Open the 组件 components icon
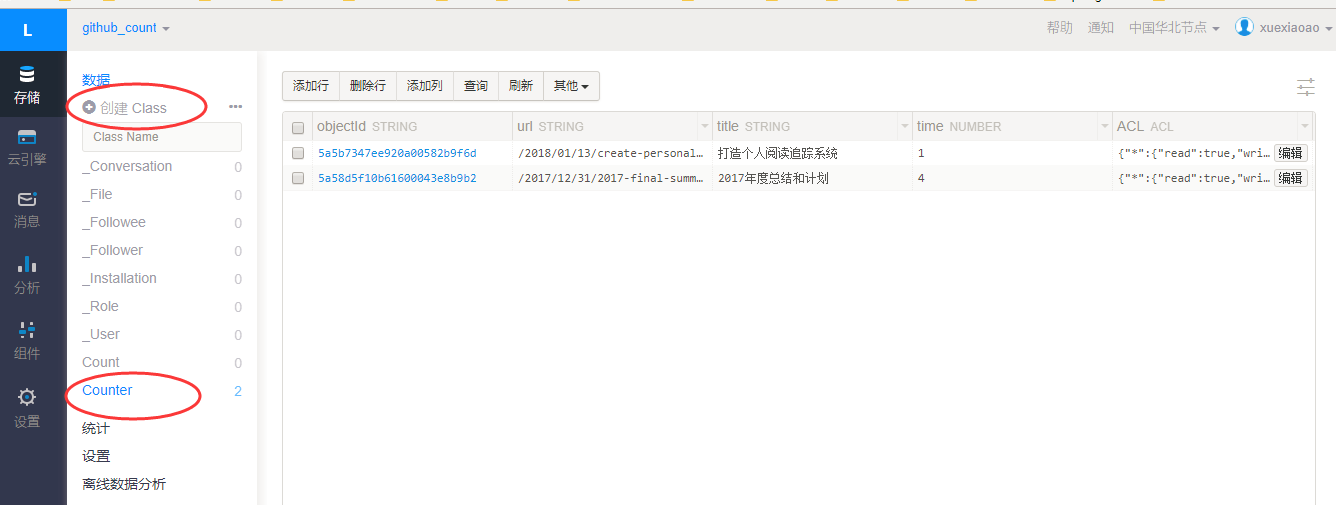Image resolution: width=1336 pixels, height=505 pixels. coord(27,329)
